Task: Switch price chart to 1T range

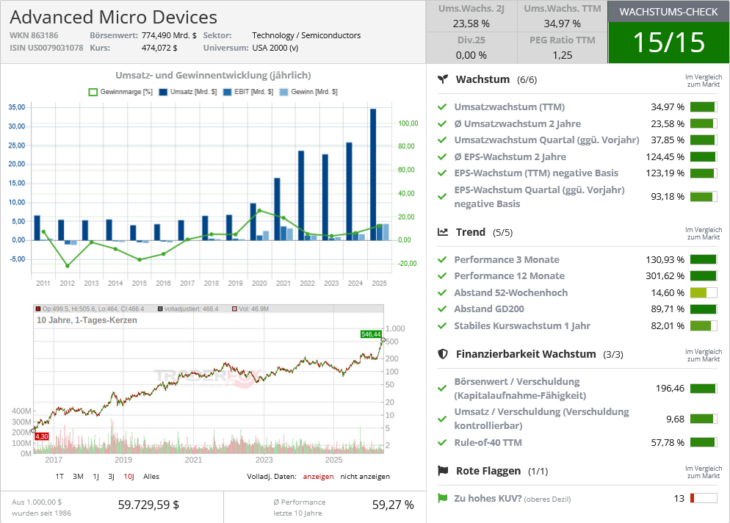Action: click(60, 476)
